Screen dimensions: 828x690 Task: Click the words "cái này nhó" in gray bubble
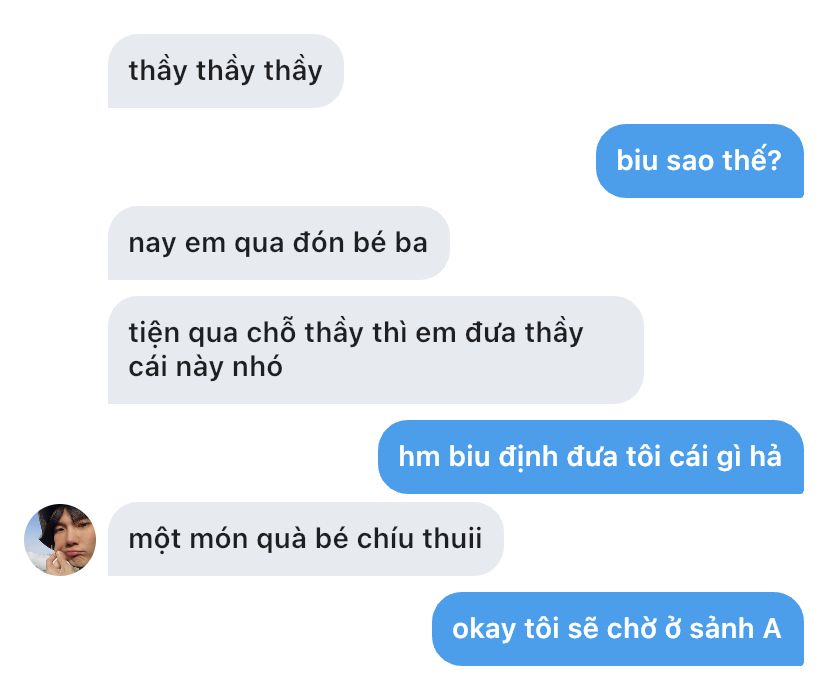click(x=205, y=367)
